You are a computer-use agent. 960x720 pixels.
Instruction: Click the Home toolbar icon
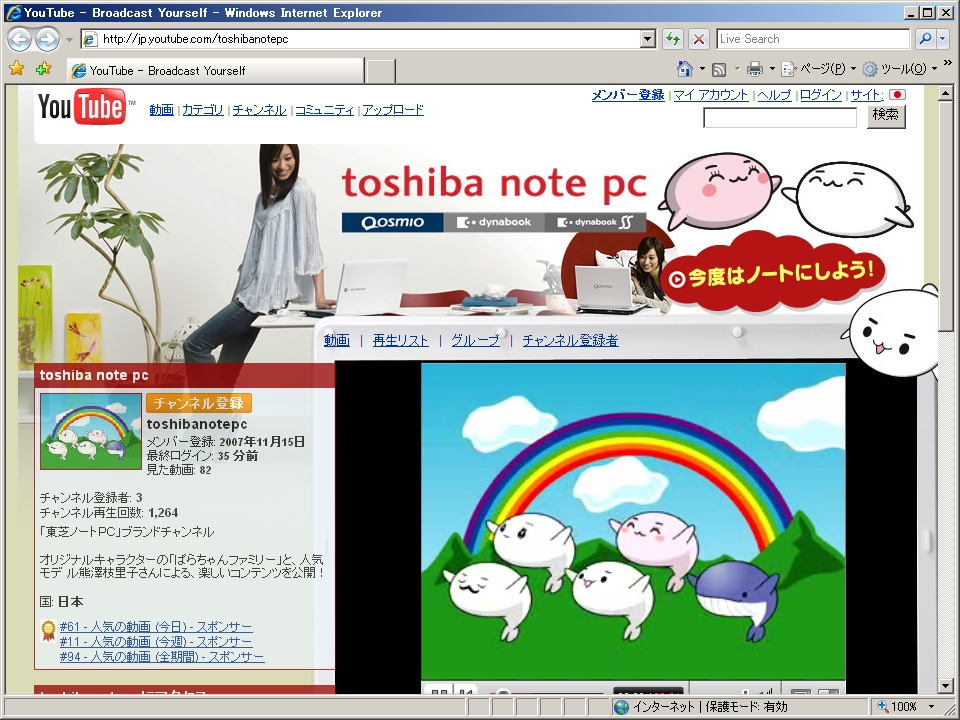(x=685, y=69)
